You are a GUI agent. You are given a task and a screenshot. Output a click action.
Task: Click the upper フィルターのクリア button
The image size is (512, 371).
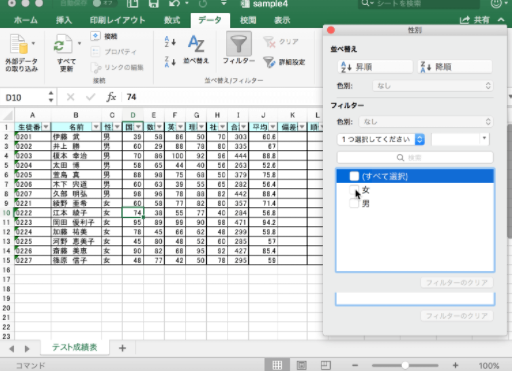[x=457, y=283]
